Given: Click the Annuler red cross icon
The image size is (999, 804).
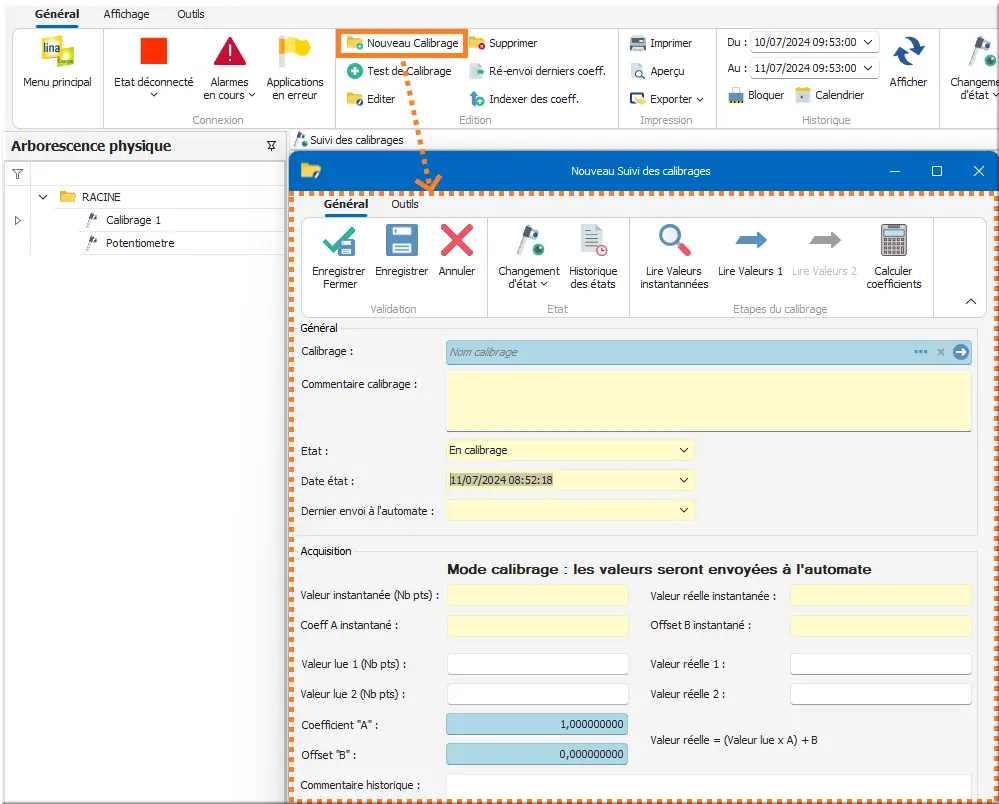Looking at the screenshot, I should (x=457, y=240).
